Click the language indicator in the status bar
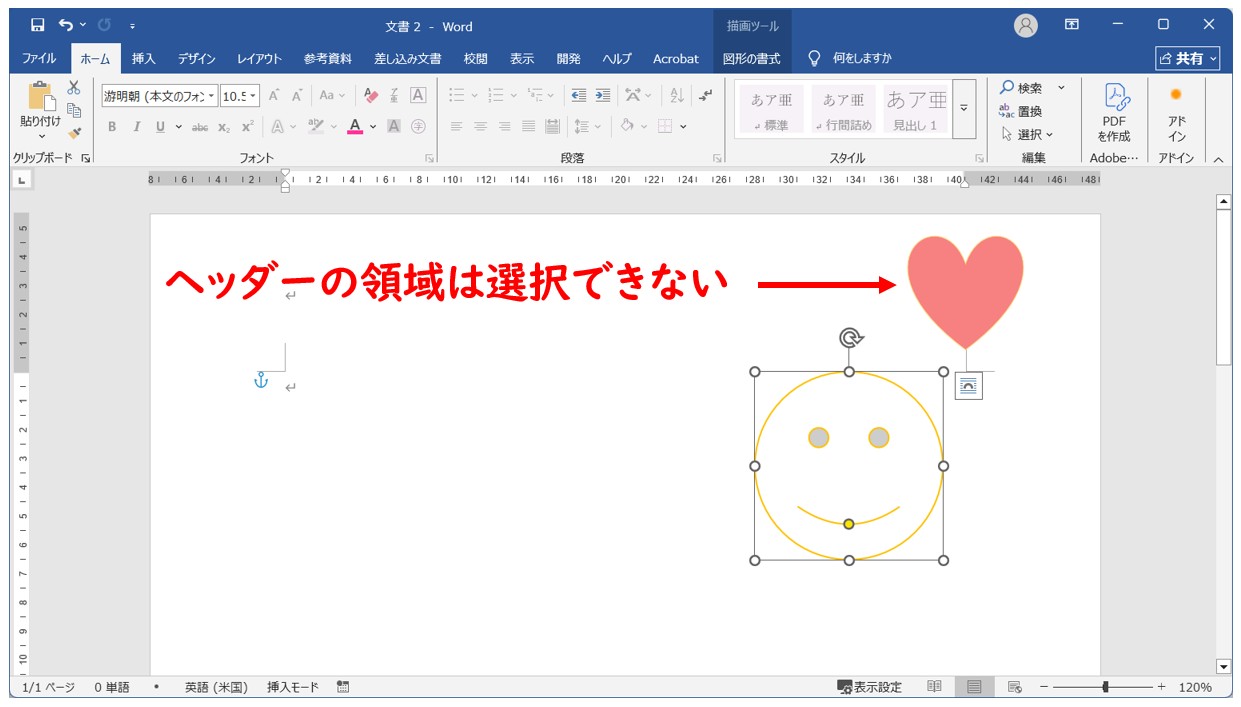The image size is (1241, 707). (x=216, y=687)
